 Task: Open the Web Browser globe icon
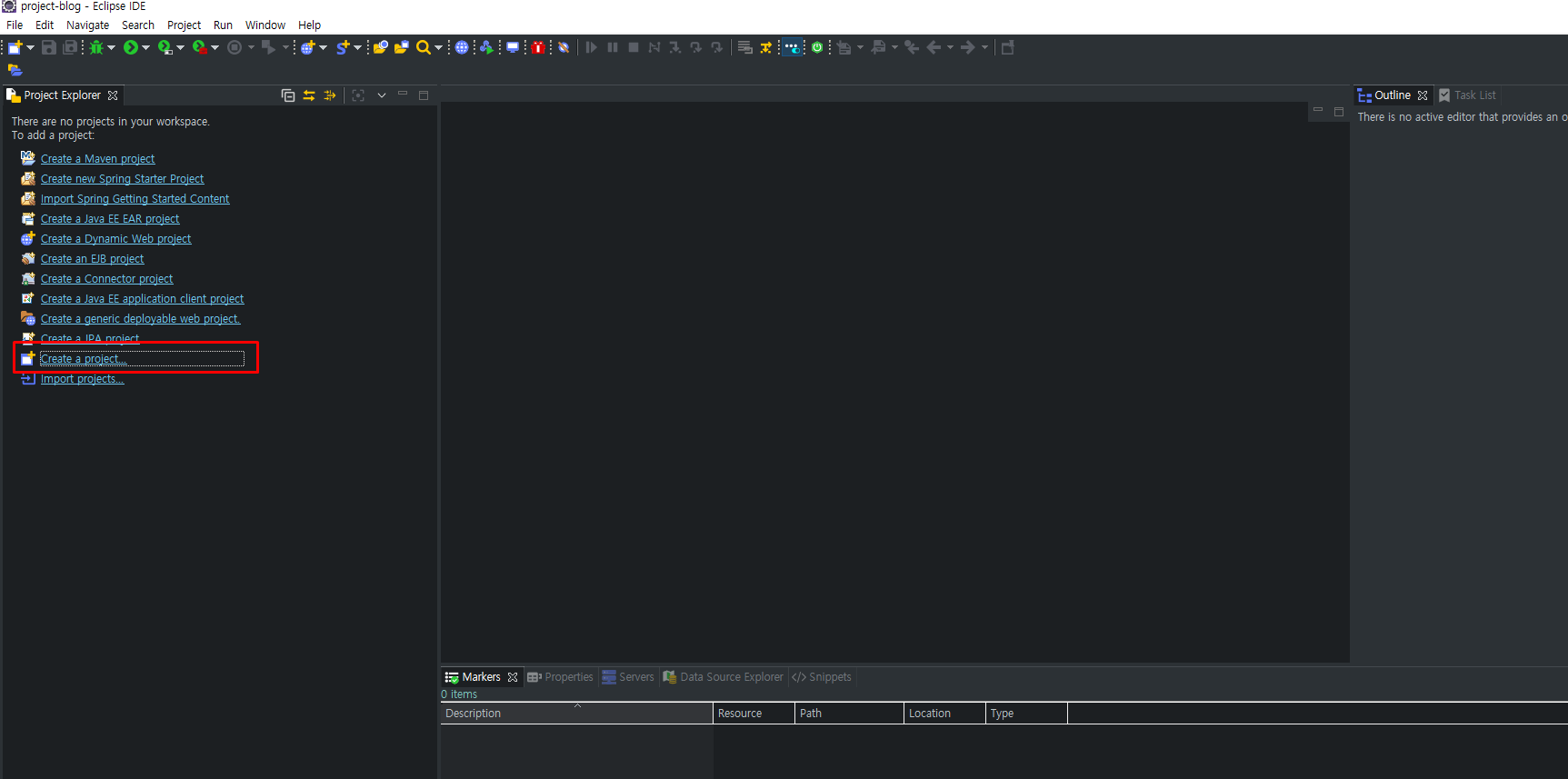462,47
